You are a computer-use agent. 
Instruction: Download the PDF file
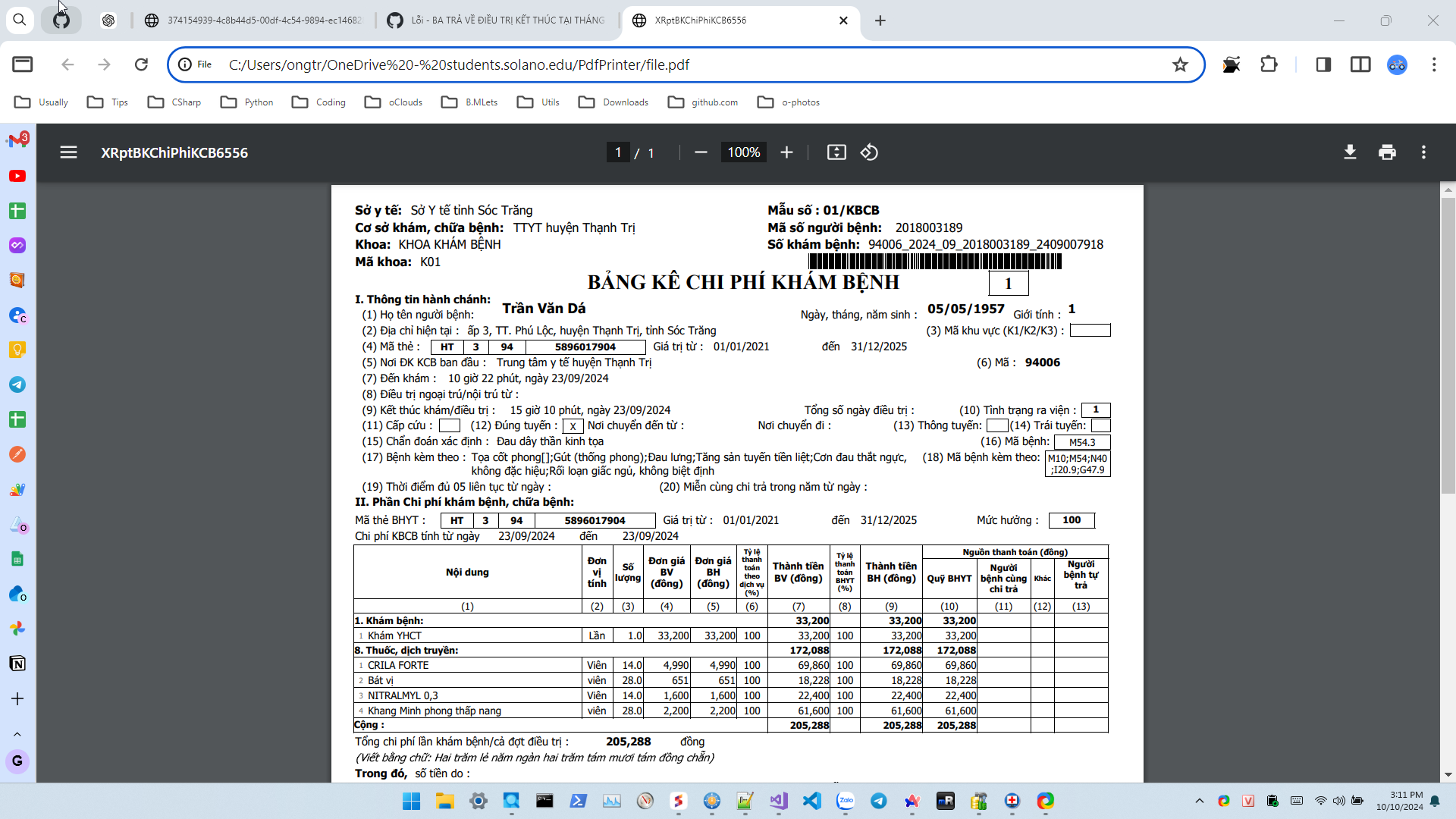point(1350,152)
